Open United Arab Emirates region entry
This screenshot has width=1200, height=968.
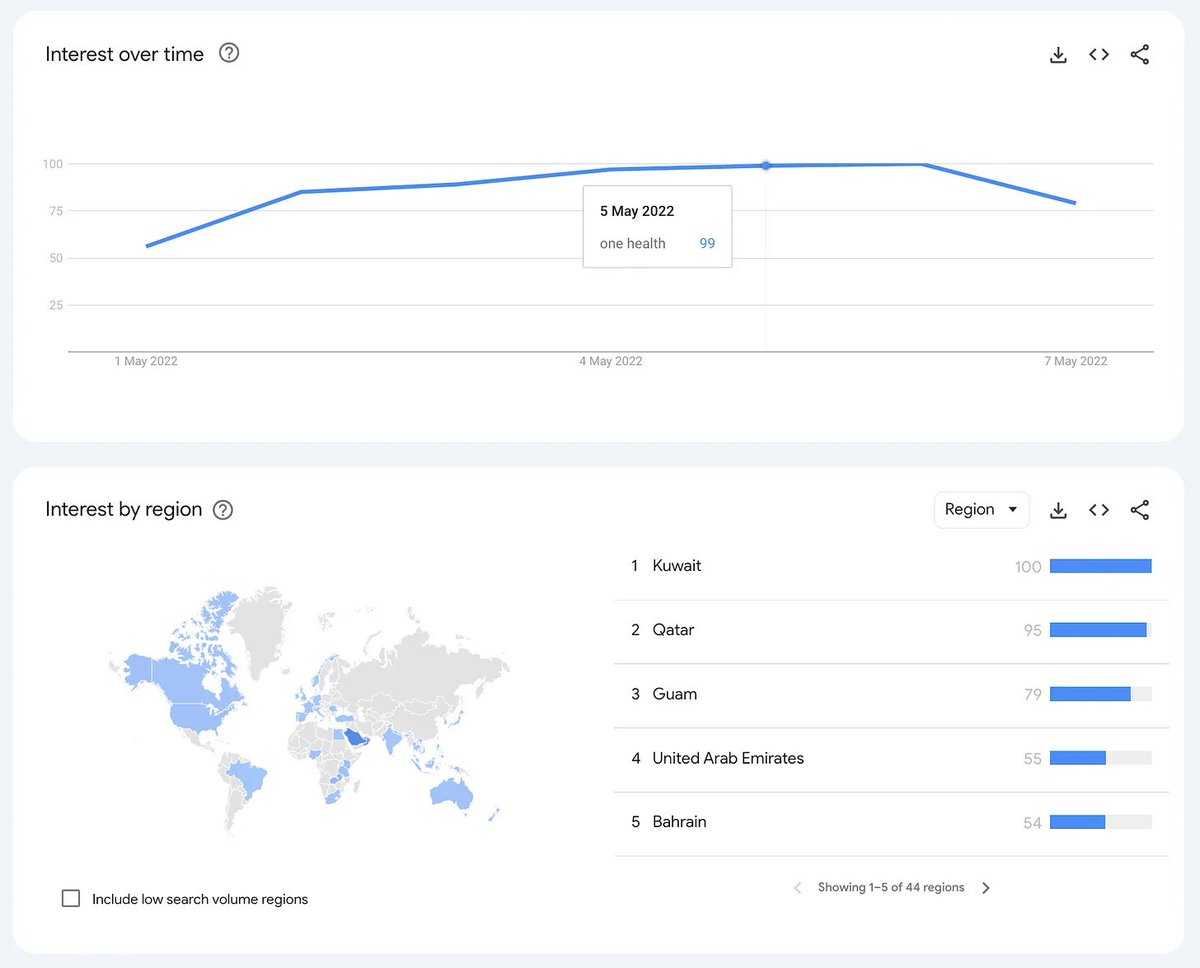[x=728, y=758]
